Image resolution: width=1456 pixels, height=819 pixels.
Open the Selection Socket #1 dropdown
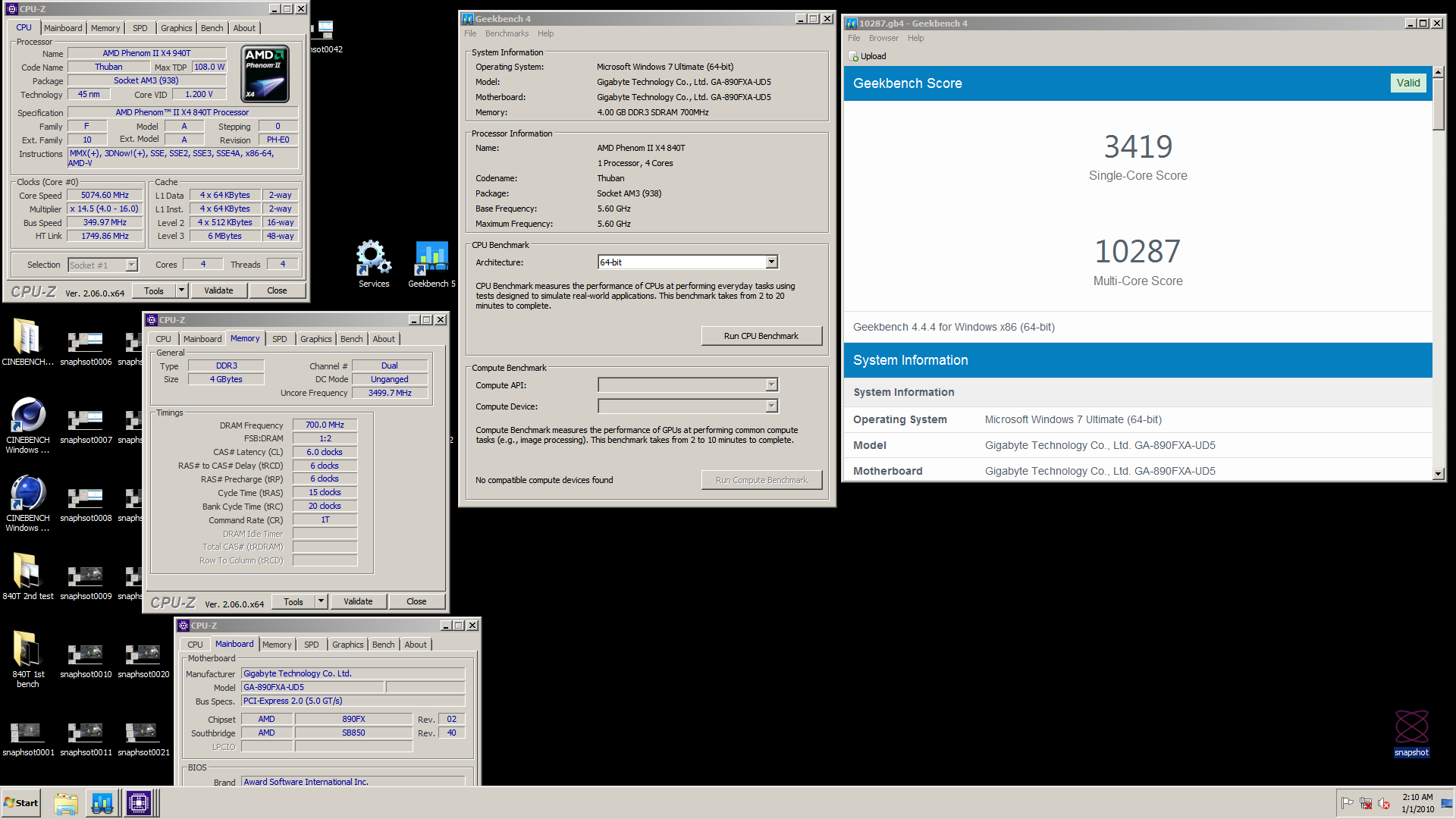(131, 265)
